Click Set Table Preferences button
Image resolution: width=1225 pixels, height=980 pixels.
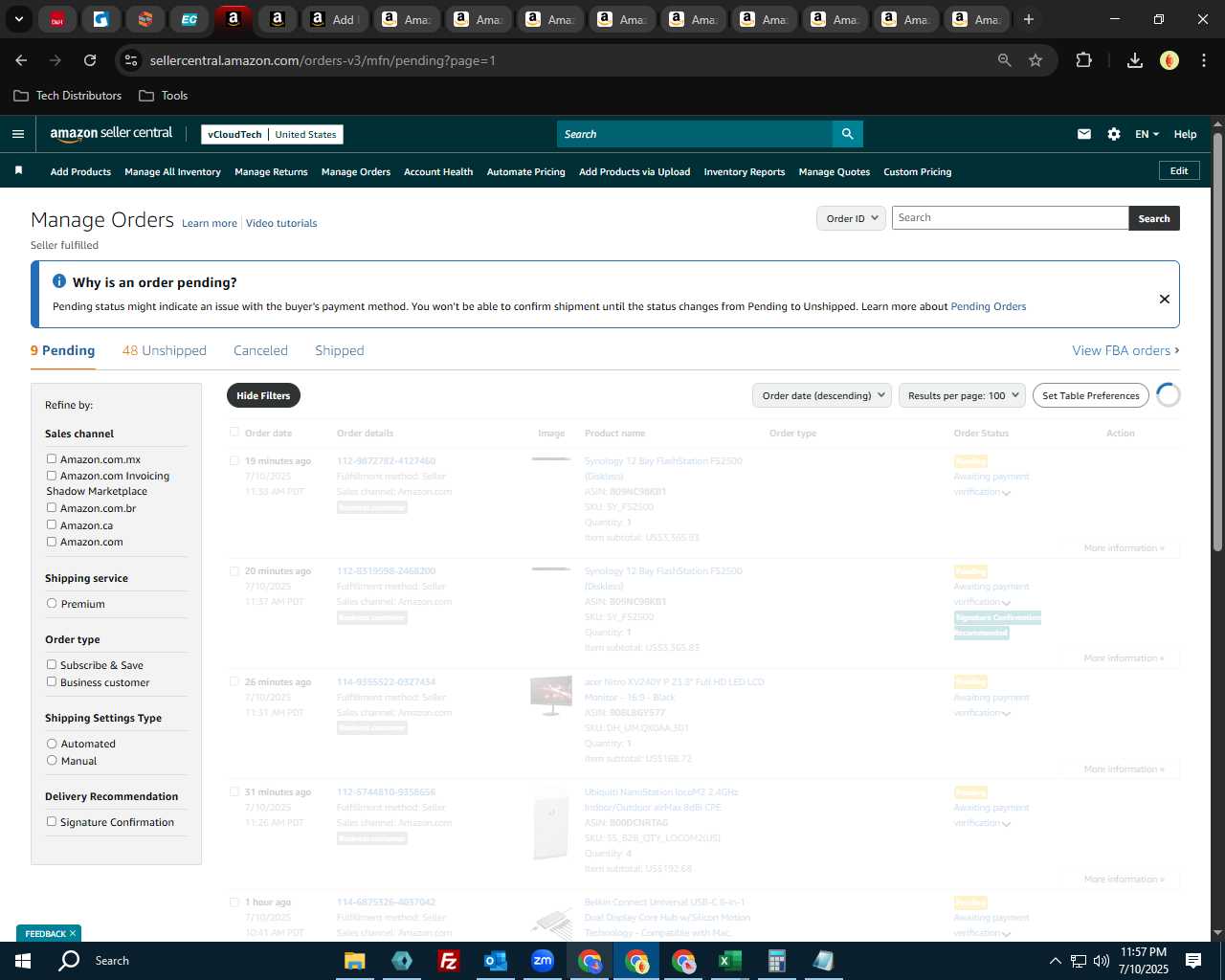point(1091,395)
